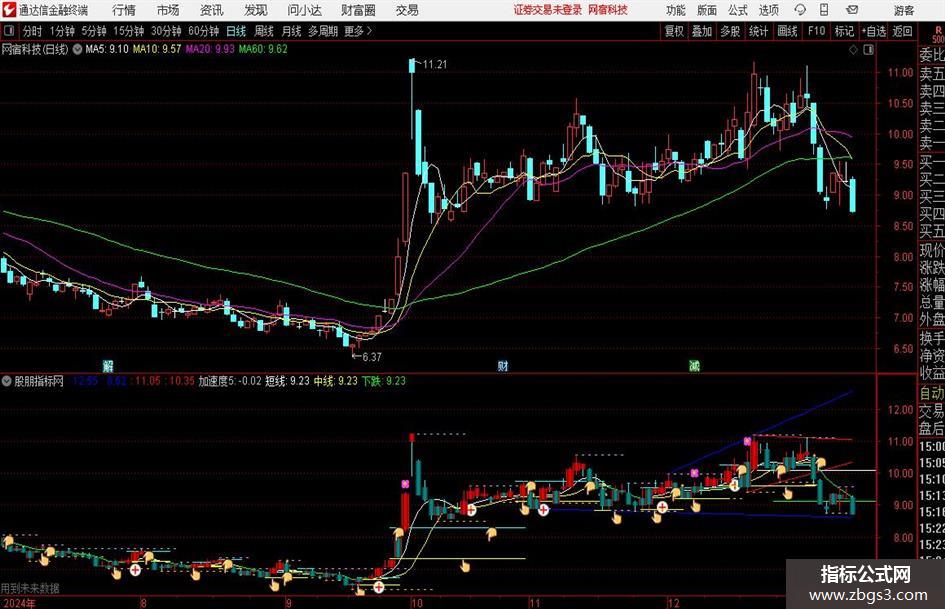945x609 pixels.
Task: Click the 自动 label in right sidebar
Action: click(932, 393)
